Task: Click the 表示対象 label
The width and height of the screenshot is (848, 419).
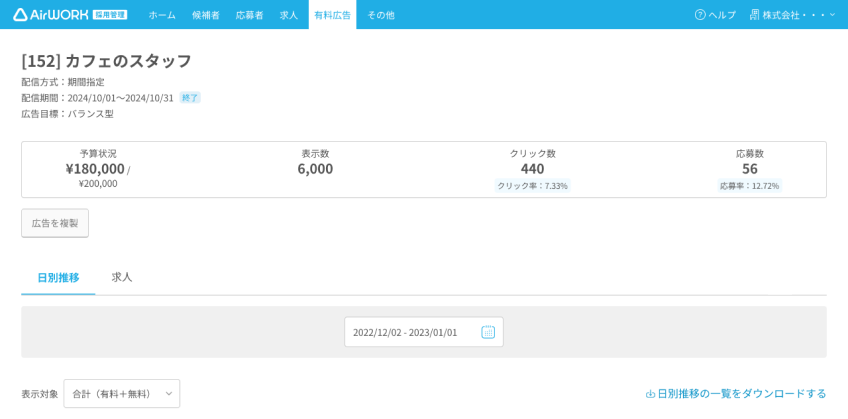Action: click(40, 394)
